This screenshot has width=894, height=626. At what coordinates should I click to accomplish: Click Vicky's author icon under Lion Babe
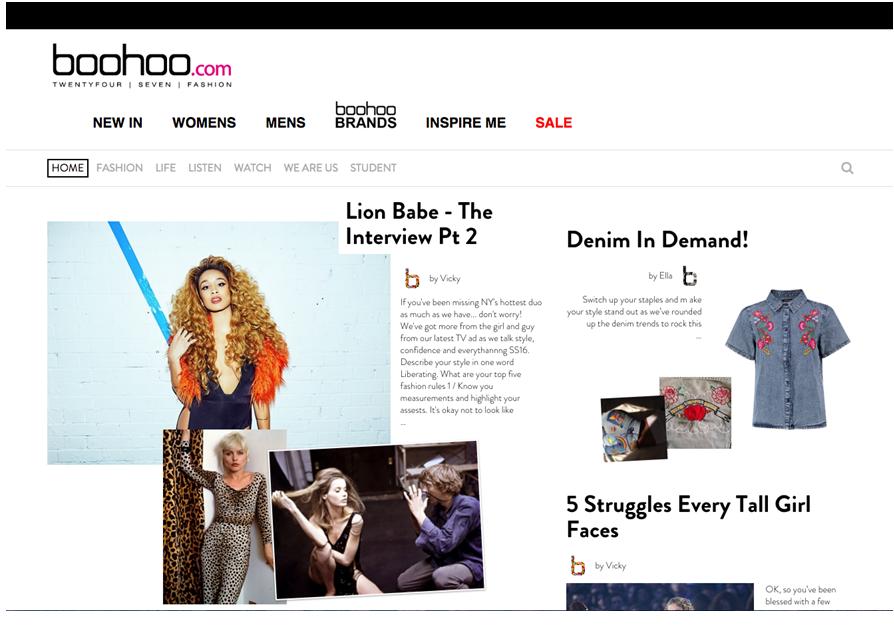point(412,279)
